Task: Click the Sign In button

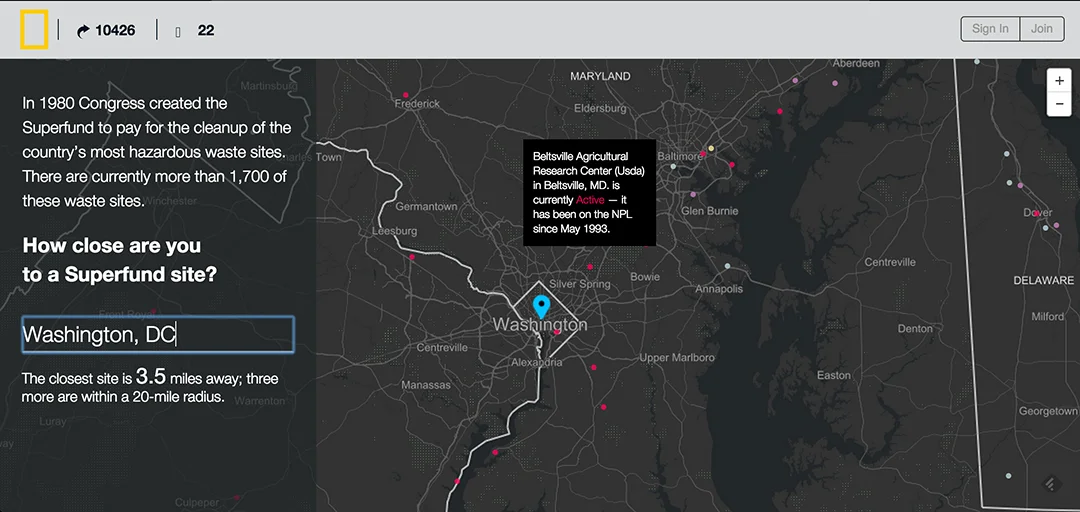Action: tap(990, 29)
